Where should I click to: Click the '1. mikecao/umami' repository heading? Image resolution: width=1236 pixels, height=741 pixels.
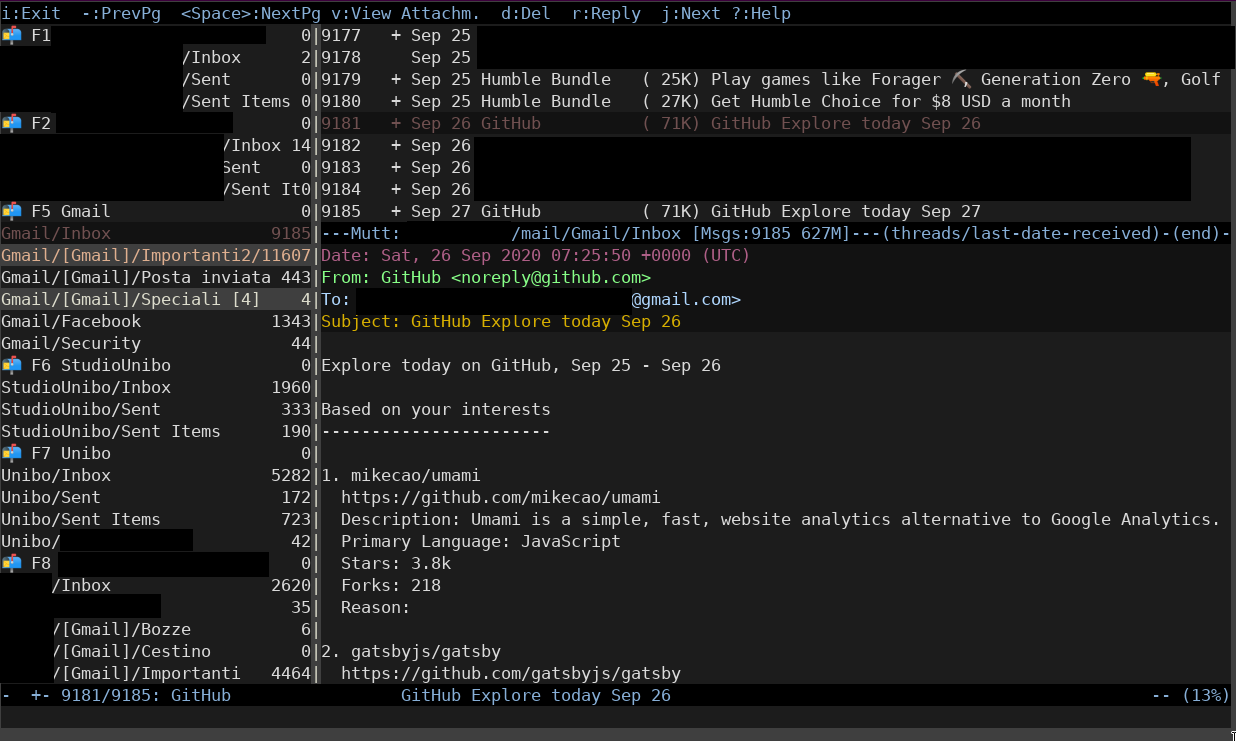401,476
